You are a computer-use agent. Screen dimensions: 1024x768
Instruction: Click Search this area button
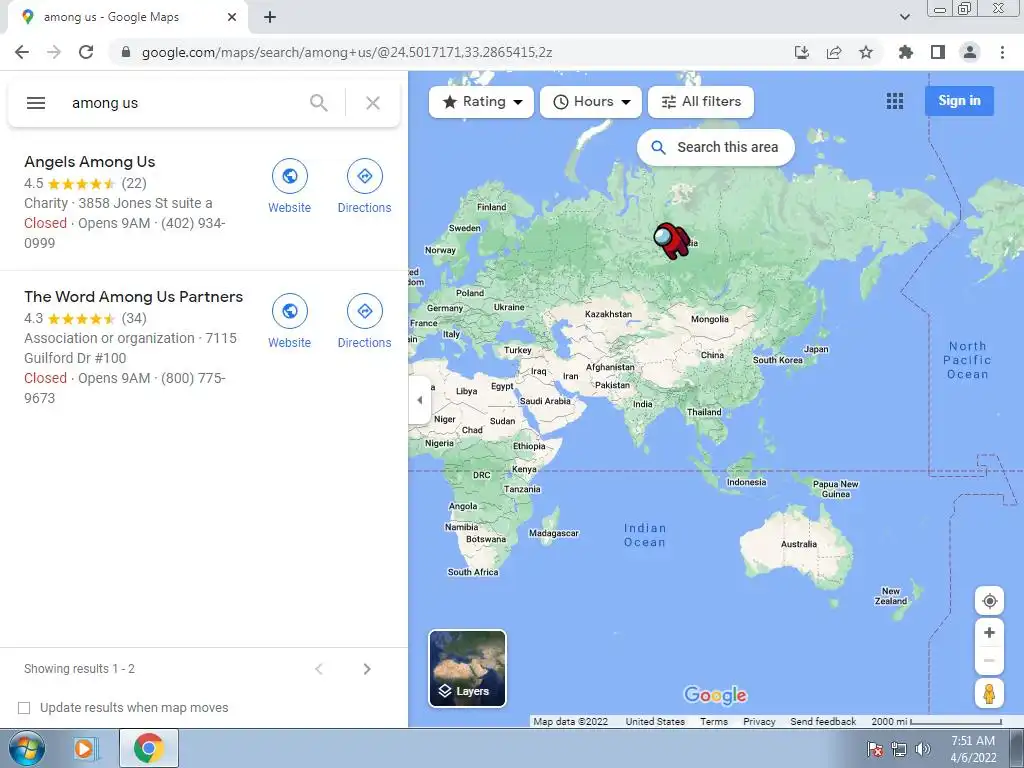click(x=716, y=148)
